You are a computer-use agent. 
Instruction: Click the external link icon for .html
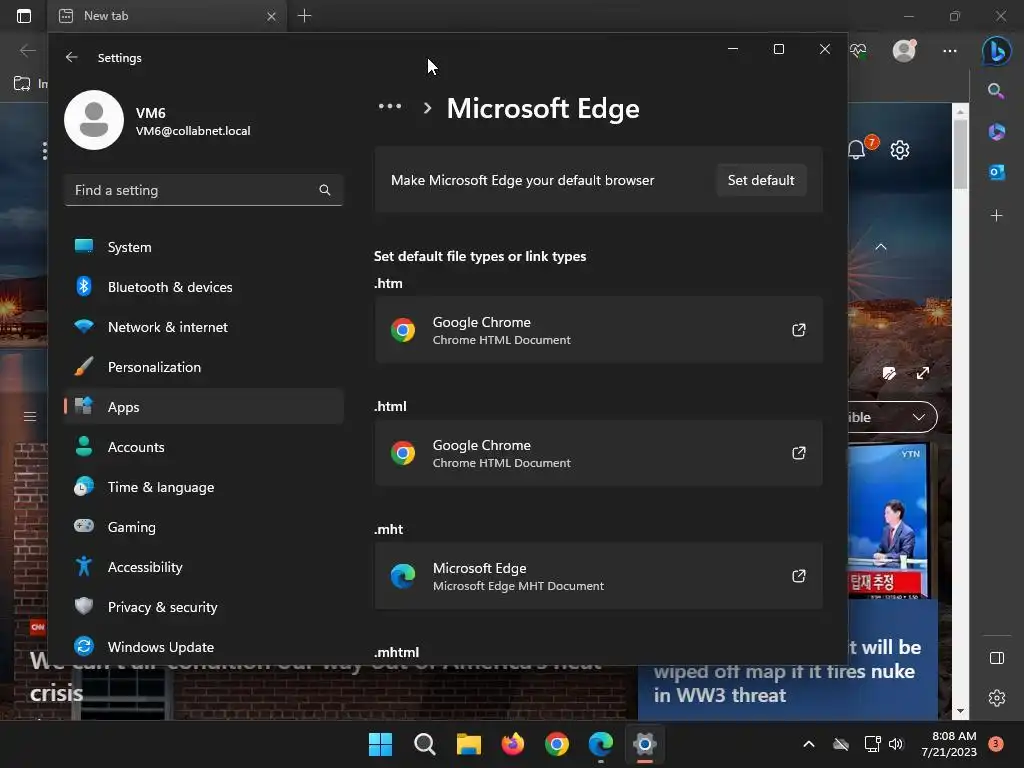[x=798, y=453]
